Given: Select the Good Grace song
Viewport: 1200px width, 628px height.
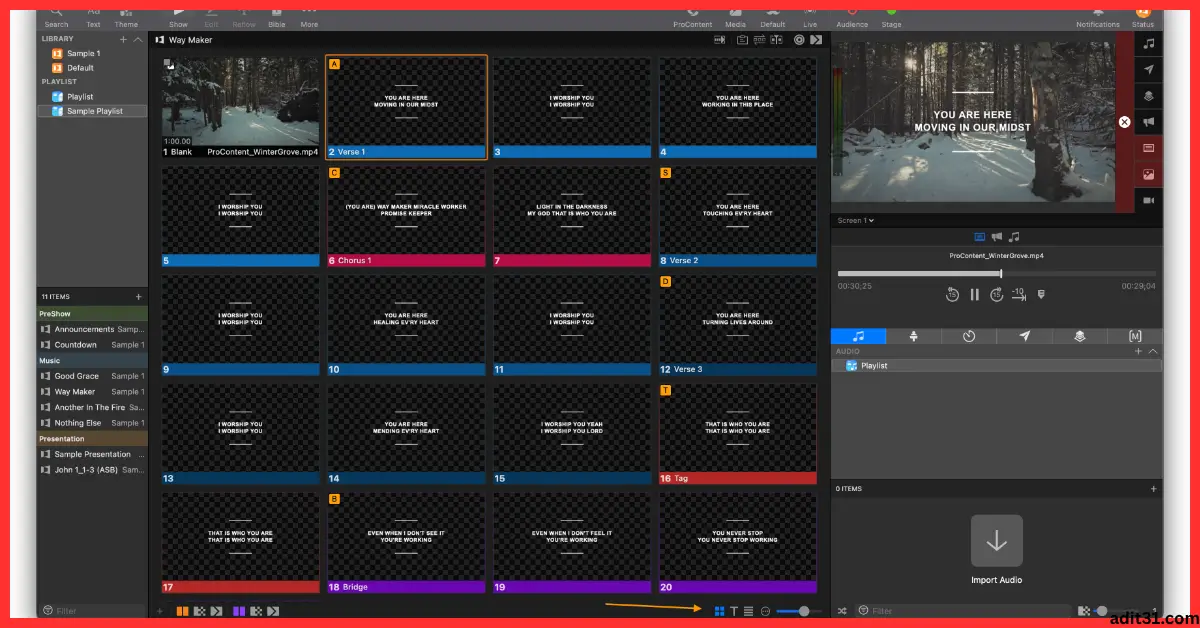Looking at the screenshot, I should 92,376.
